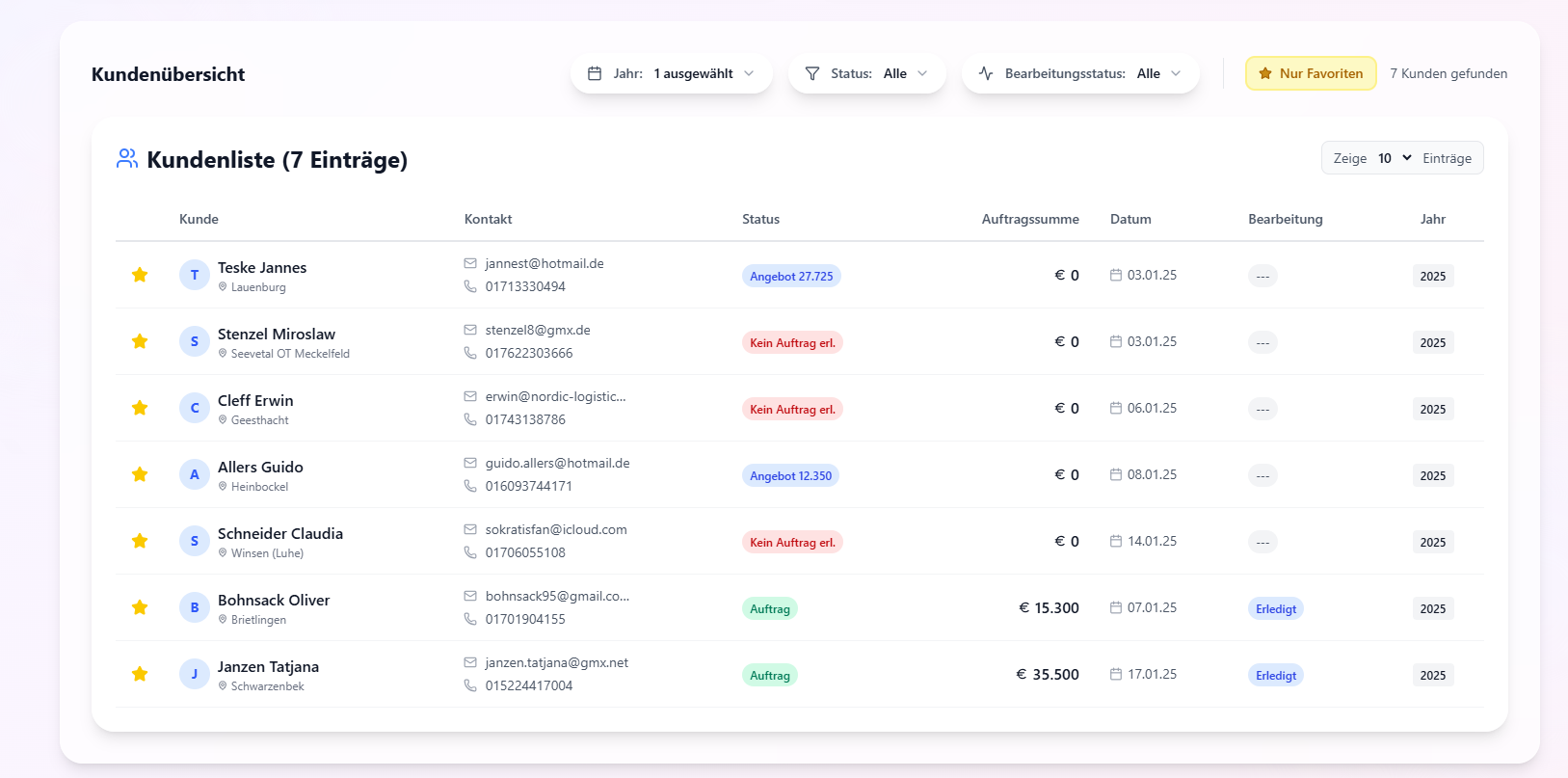The height and width of the screenshot is (778, 1568).
Task: Click calendar icon next to 03.01.25 for Teske
Action: point(1116,275)
